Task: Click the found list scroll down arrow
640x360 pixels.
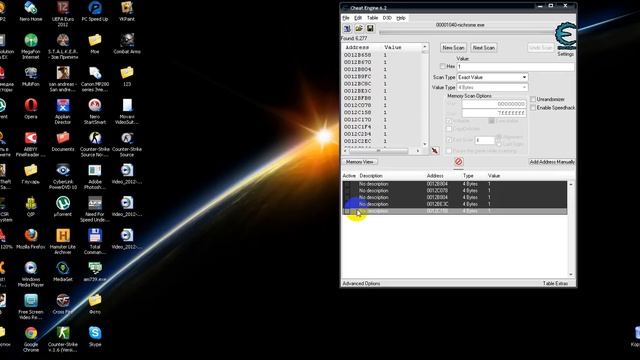Action: click(425, 144)
